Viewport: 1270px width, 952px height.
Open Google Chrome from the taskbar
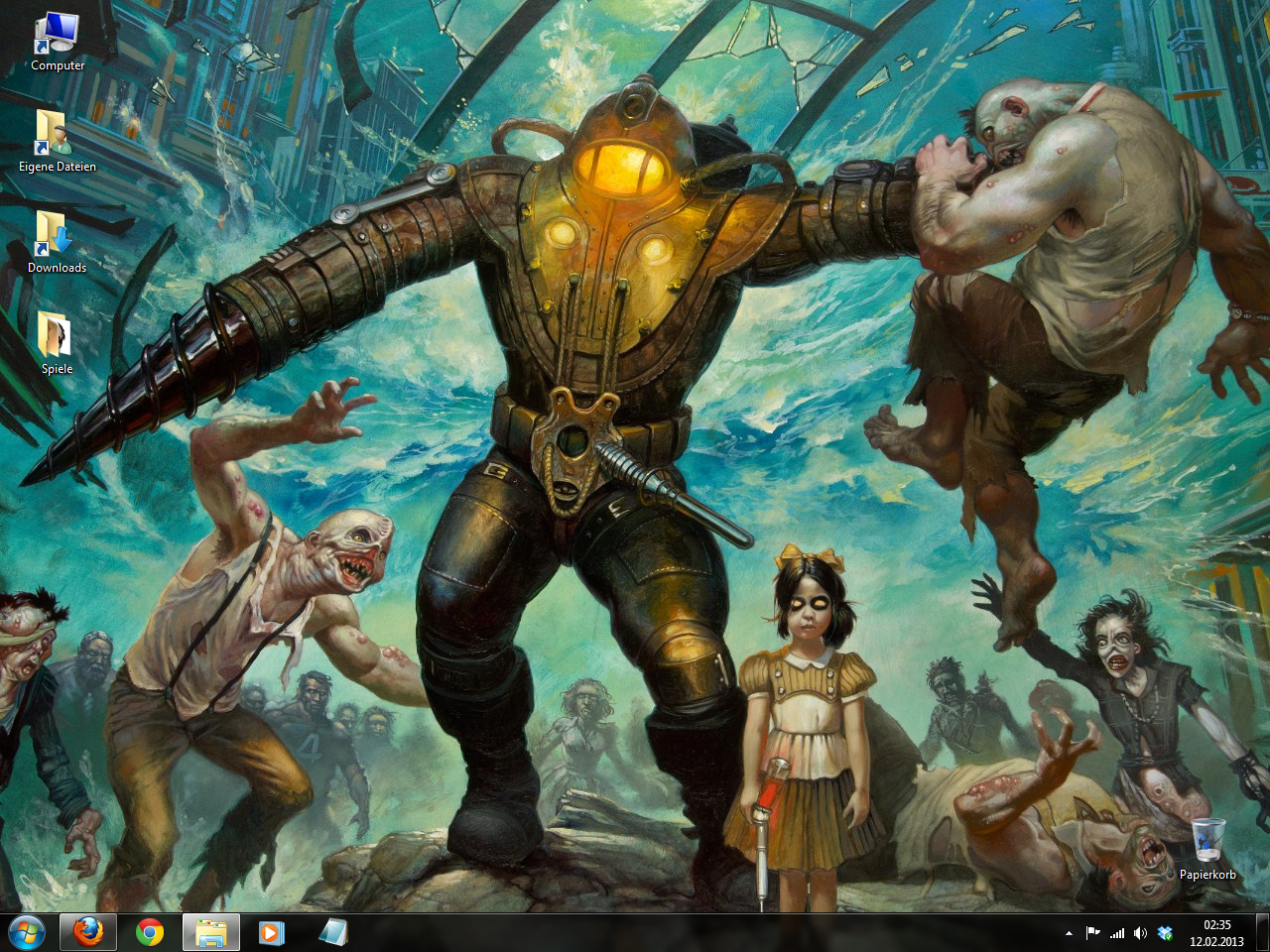pyautogui.click(x=150, y=933)
